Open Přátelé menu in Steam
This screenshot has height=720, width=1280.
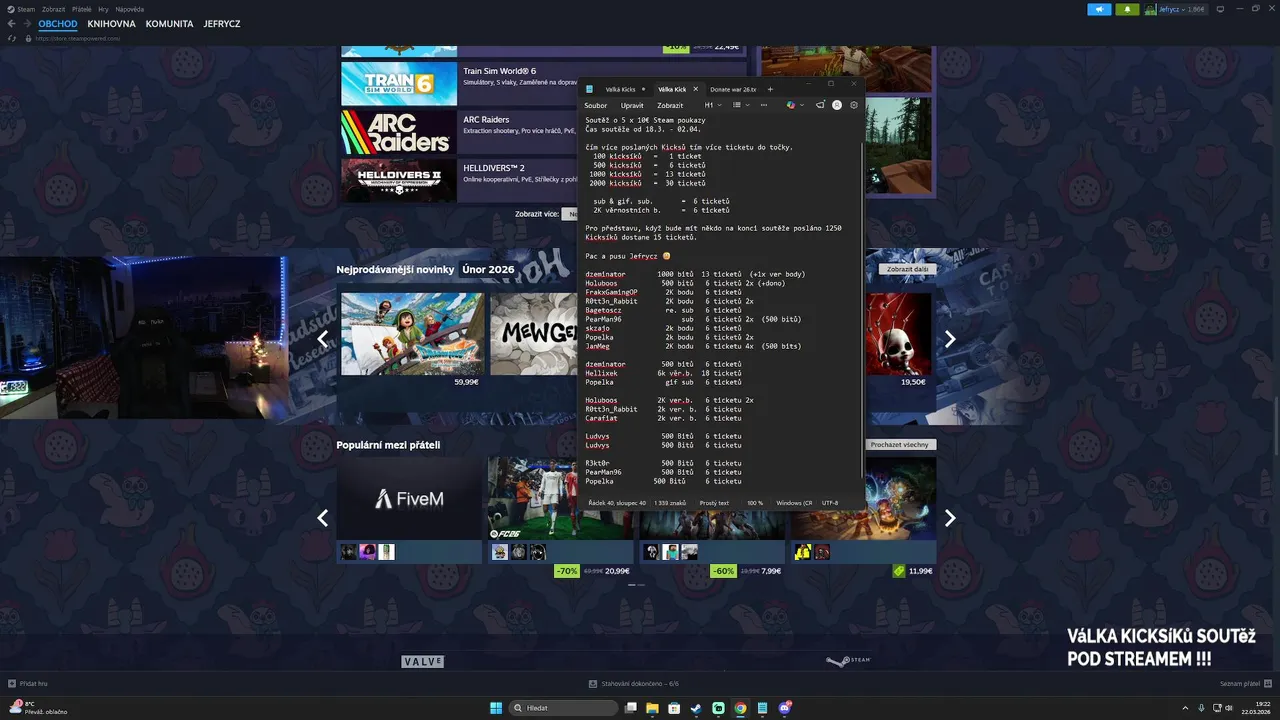(81, 9)
